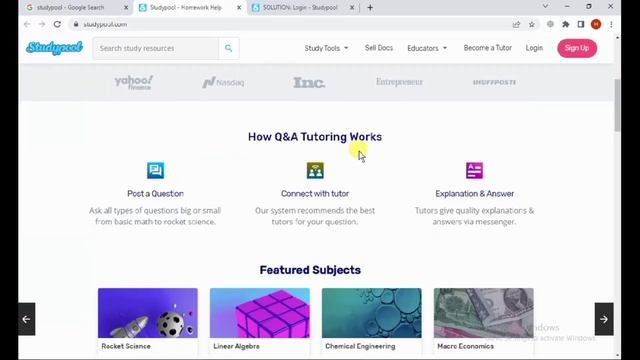Click the Yahoo Finance logo
Image resolution: width=640 pixels, height=360 pixels.
pos(133,82)
